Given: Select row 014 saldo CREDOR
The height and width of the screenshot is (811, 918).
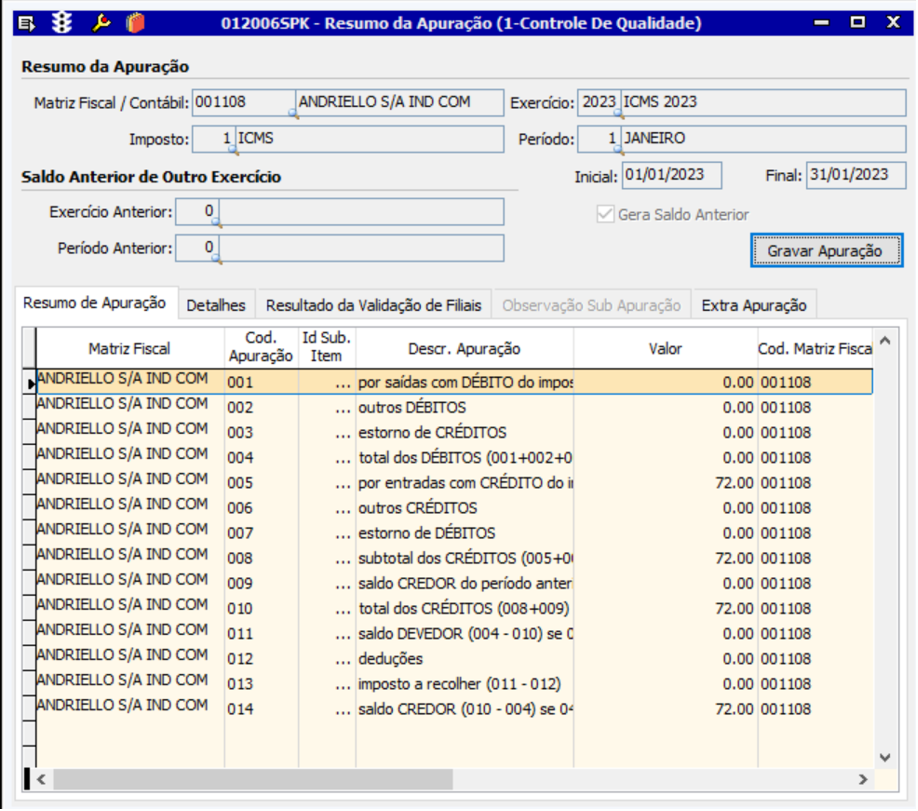Looking at the screenshot, I should pos(454,709).
